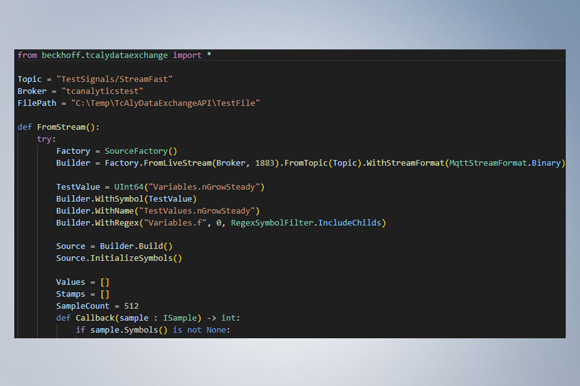
Task: Place cursor in beckhoff.tcalydataexchange module name
Action: point(104,55)
